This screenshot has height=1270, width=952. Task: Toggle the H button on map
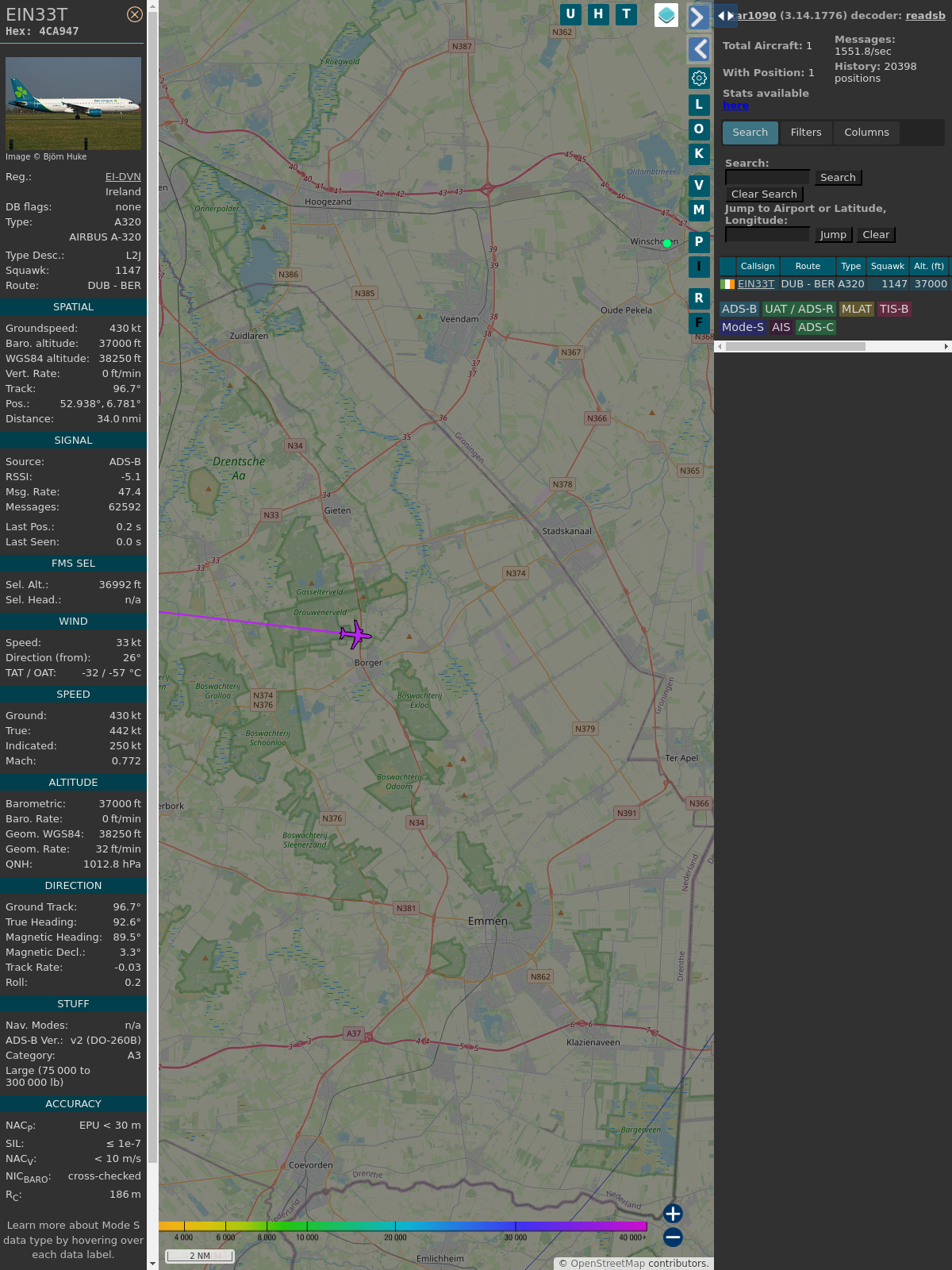(598, 14)
